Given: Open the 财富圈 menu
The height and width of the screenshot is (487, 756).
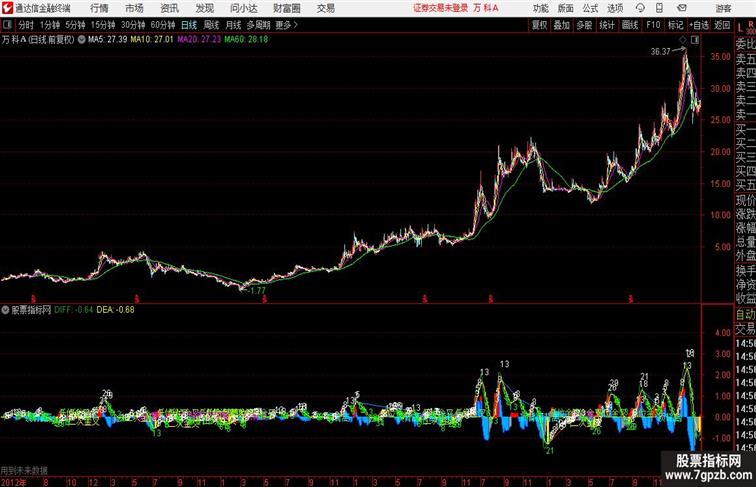Looking at the screenshot, I should click(286, 8).
